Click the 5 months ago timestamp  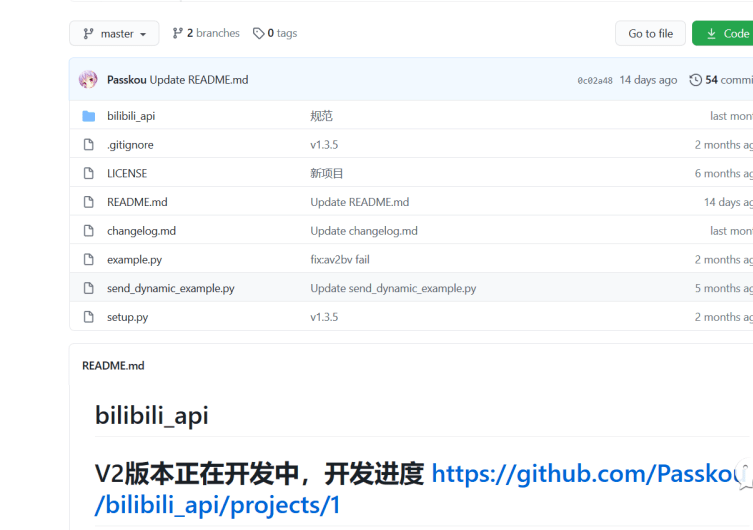coord(724,289)
